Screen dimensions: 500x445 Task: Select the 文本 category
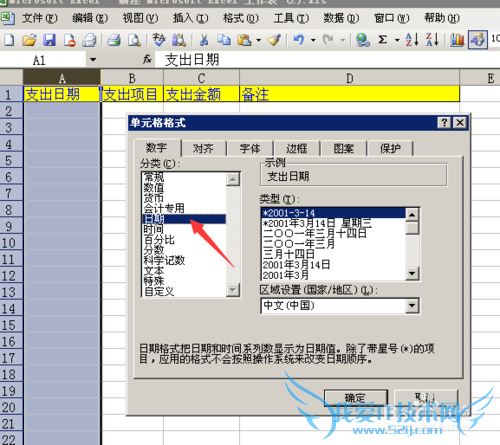click(x=184, y=271)
